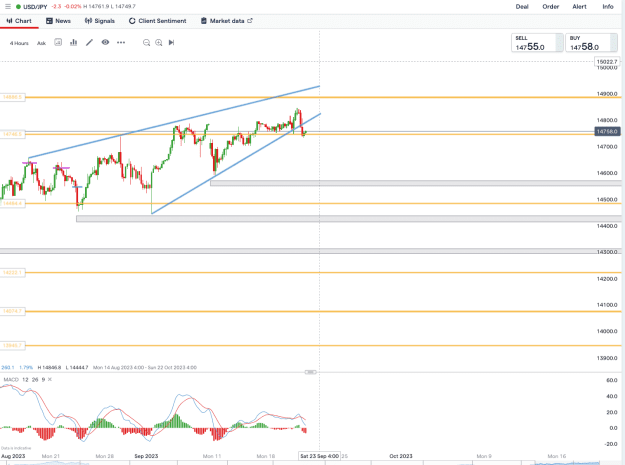Click the H 14846.8 range statistic
Screen dimensions: 625x465
(49, 367)
